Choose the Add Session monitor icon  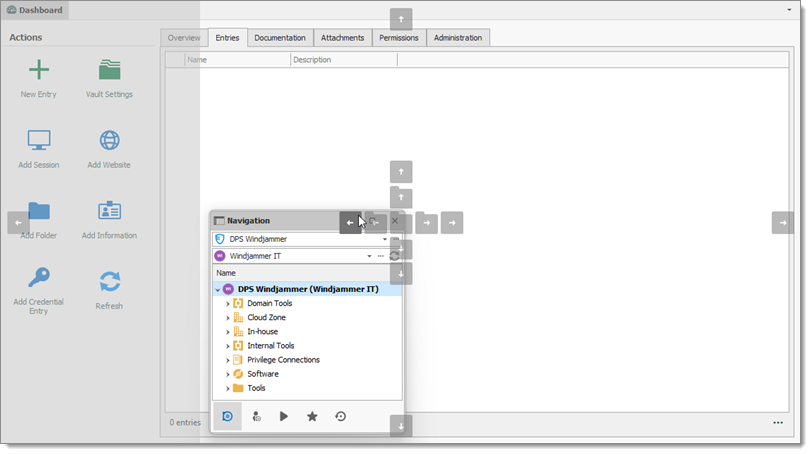(39, 140)
